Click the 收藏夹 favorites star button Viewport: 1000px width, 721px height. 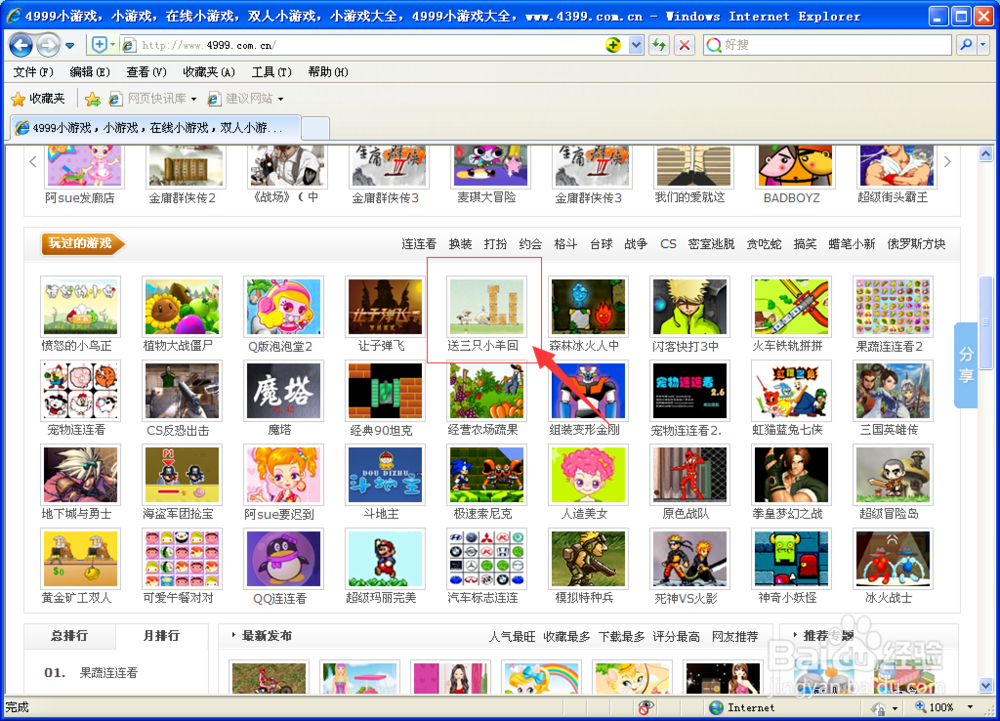click(38, 99)
